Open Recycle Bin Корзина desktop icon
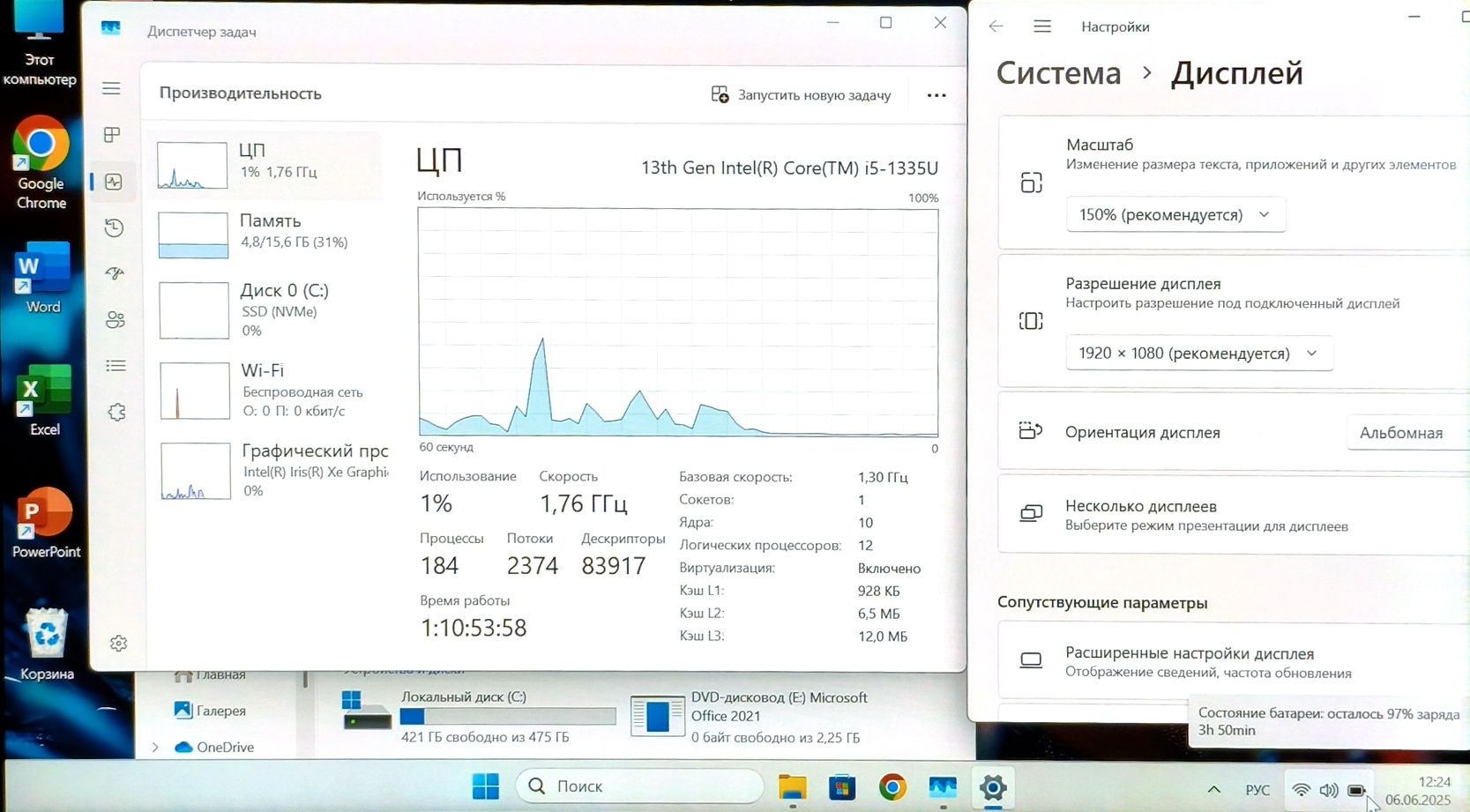The width and height of the screenshot is (1470, 812). coord(47,644)
